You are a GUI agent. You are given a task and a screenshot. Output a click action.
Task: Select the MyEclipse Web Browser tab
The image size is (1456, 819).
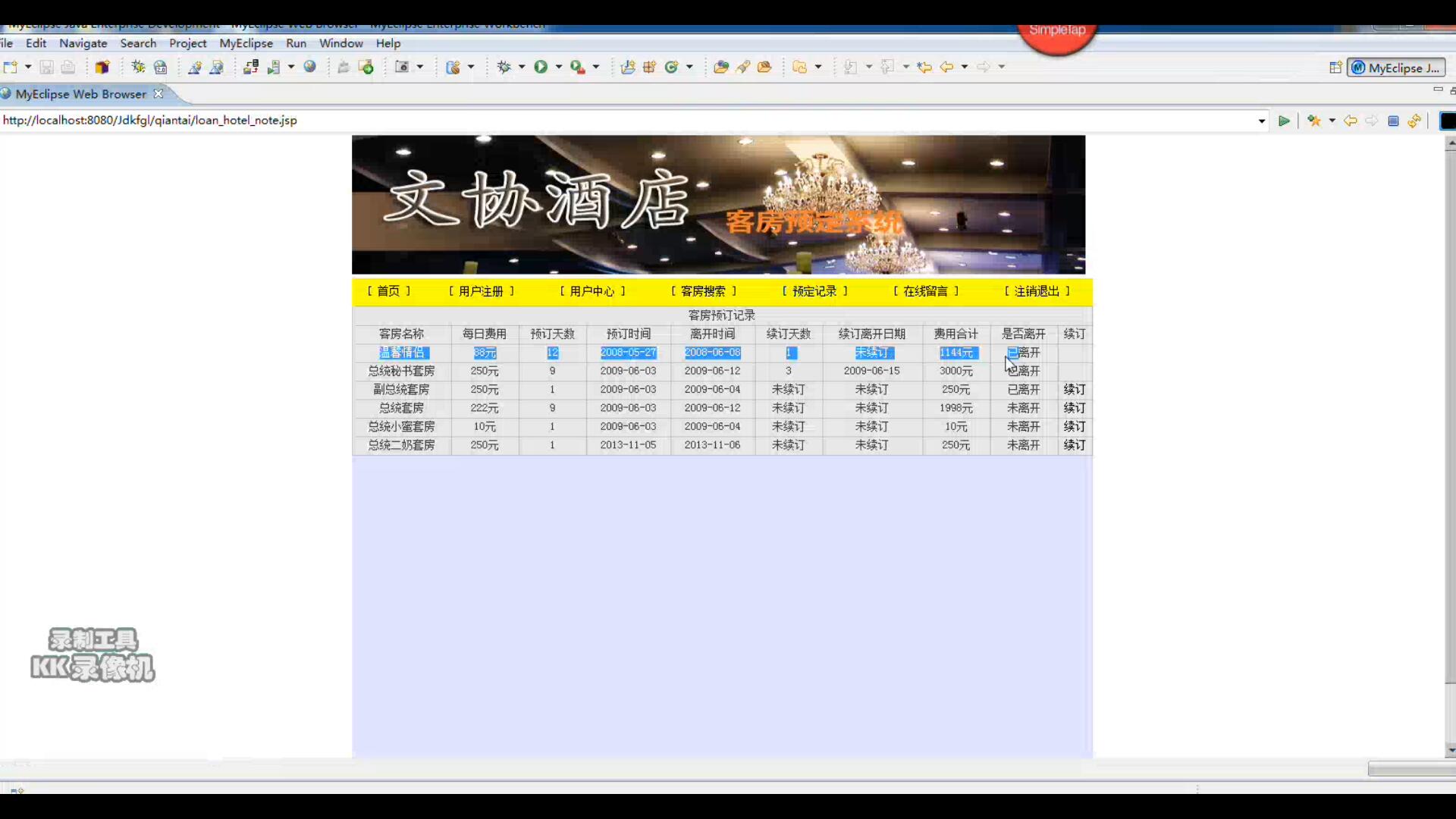pyautogui.click(x=81, y=94)
